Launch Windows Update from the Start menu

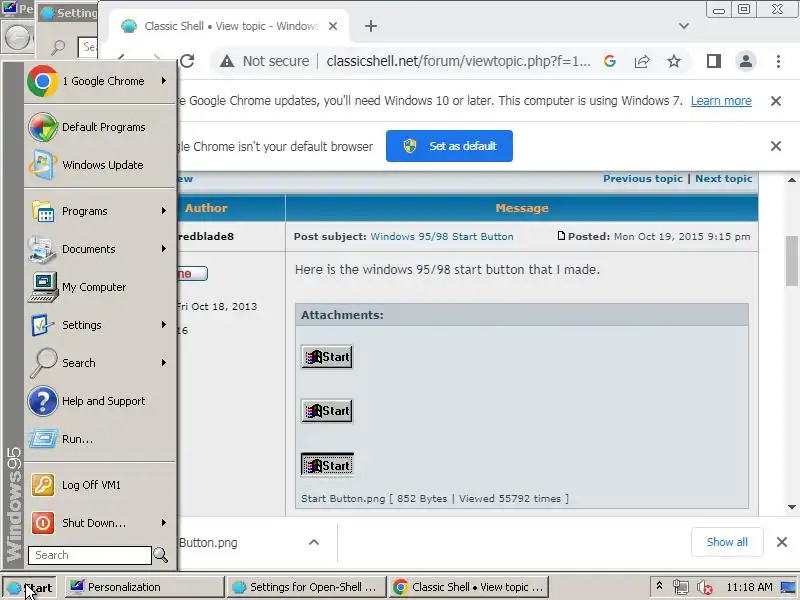click(x=99, y=165)
